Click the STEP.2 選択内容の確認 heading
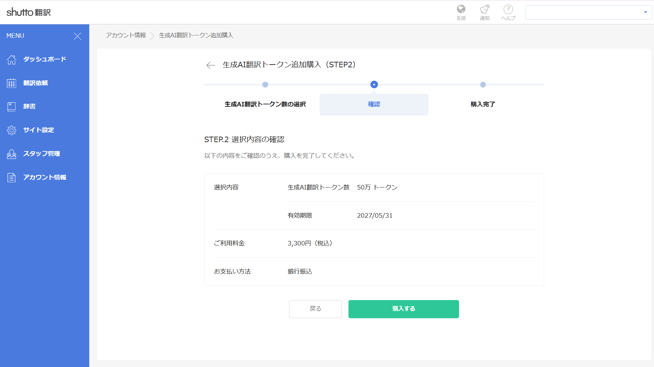Screen dimensions: 654x367 (x=244, y=139)
